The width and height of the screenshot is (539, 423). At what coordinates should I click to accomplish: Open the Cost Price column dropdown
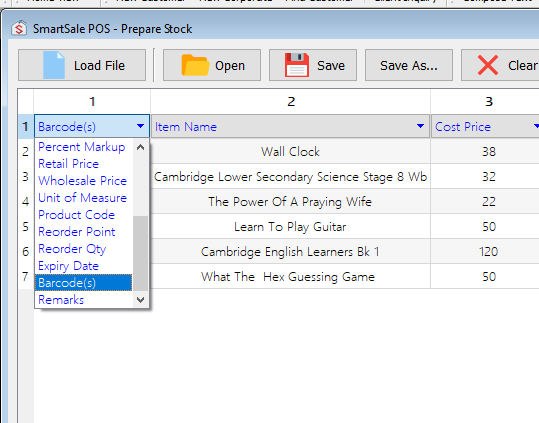536,126
